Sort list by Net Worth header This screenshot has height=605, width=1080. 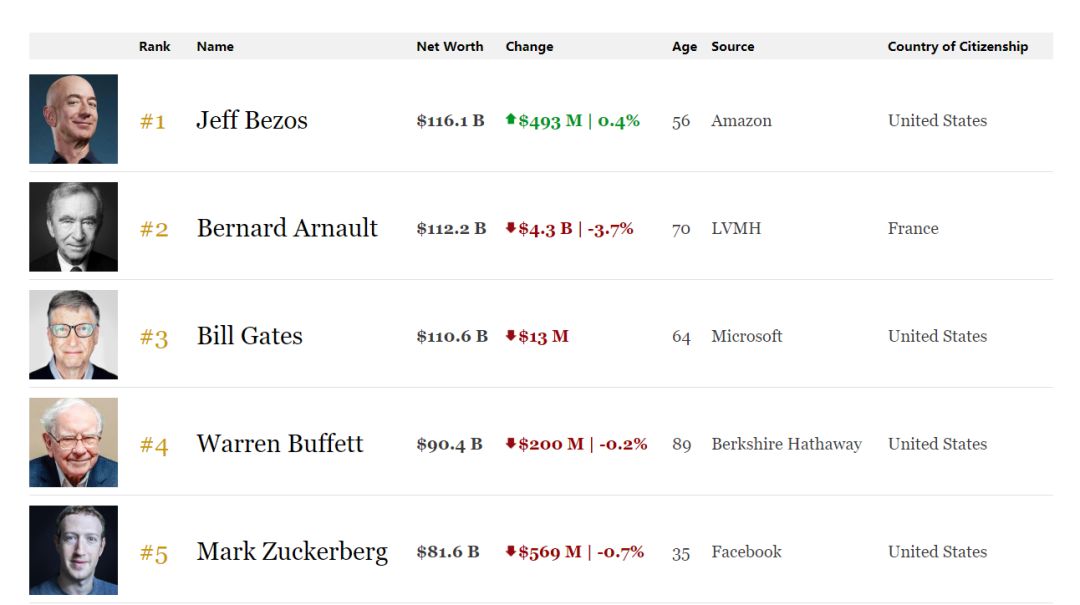pyautogui.click(x=449, y=46)
